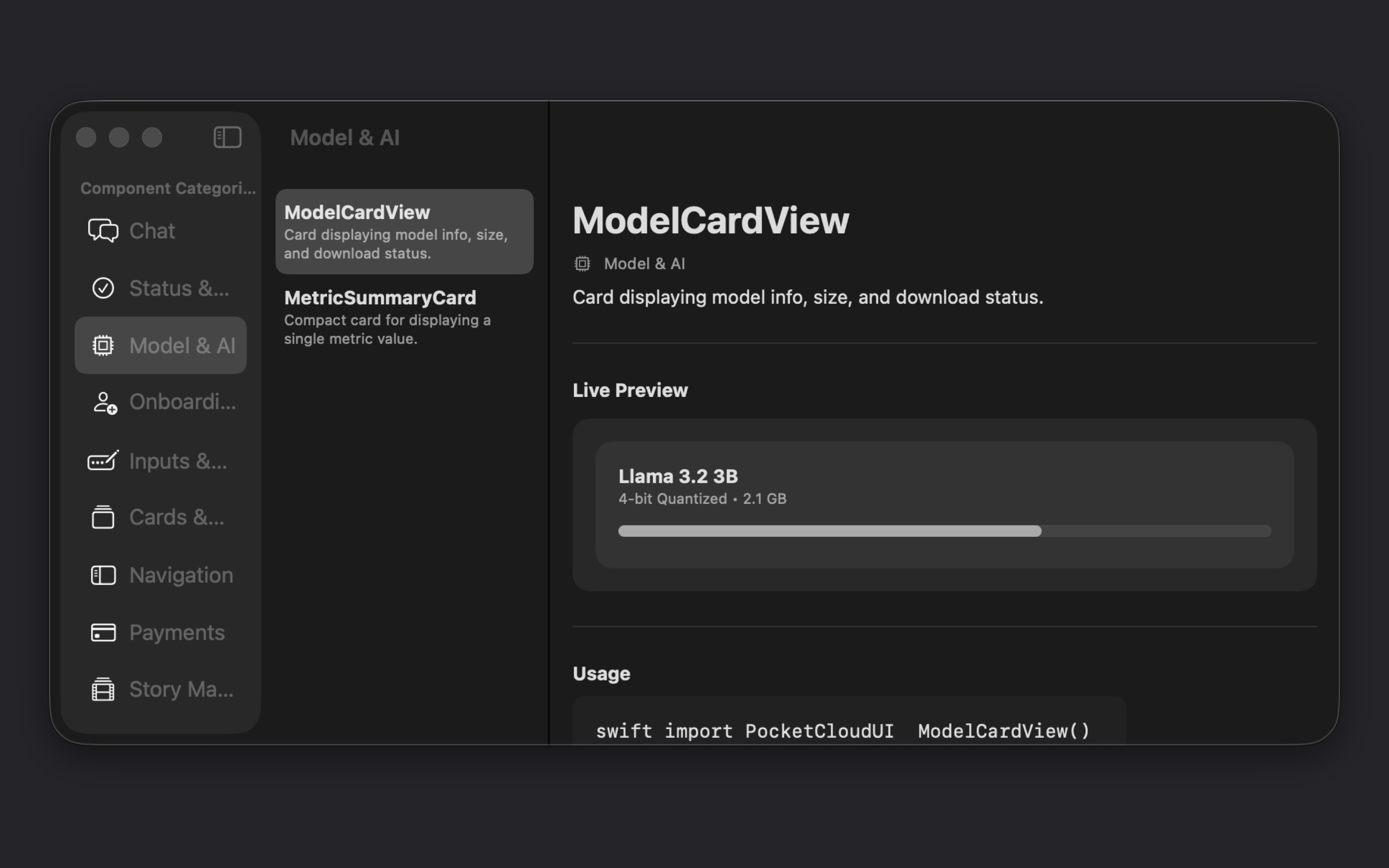Viewport: 1389px width, 868px height.
Task: Click 'Compact card for displaying a single metric' description
Action: (x=387, y=329)
